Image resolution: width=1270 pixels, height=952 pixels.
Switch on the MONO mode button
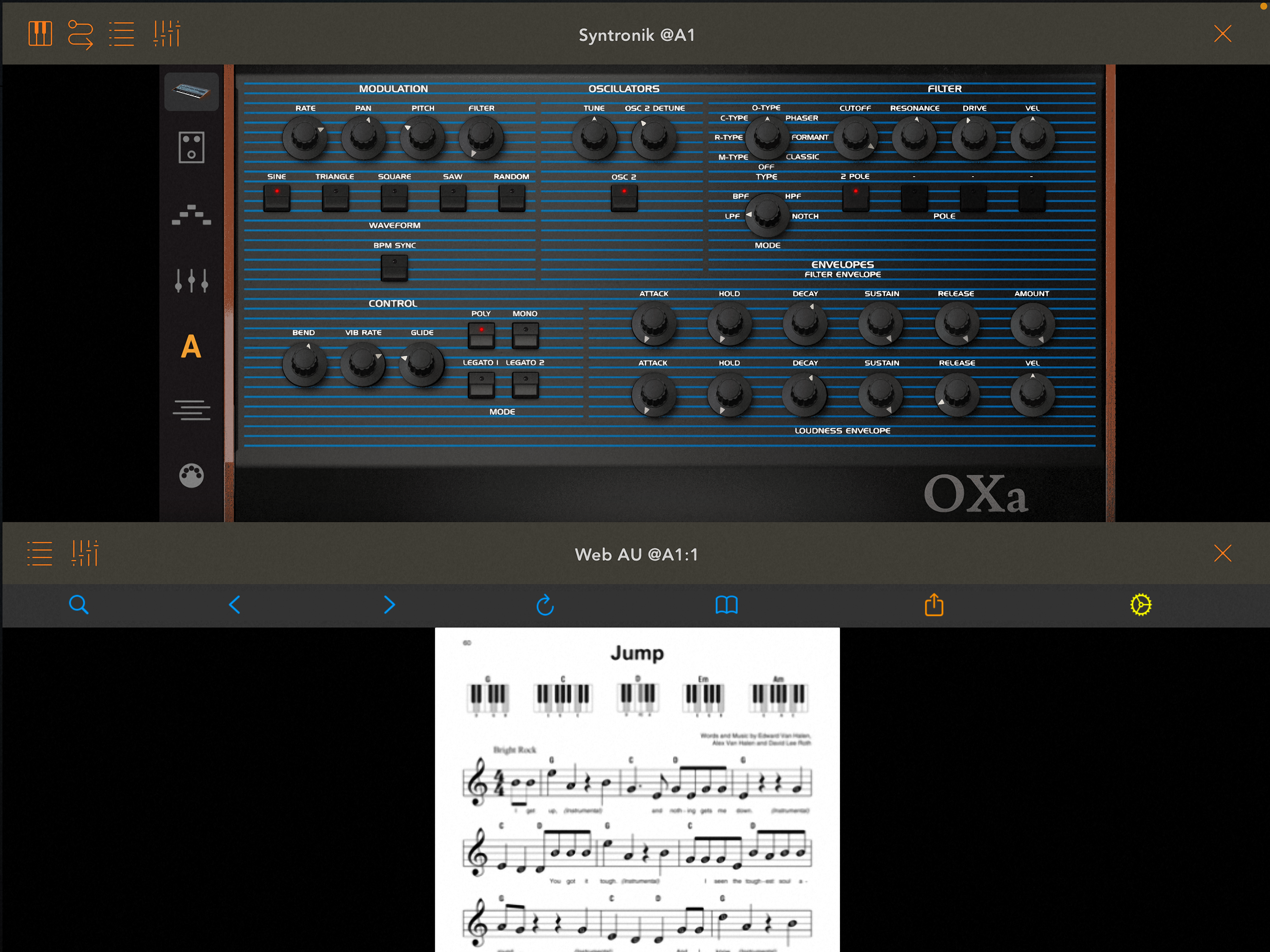point(525,335)
